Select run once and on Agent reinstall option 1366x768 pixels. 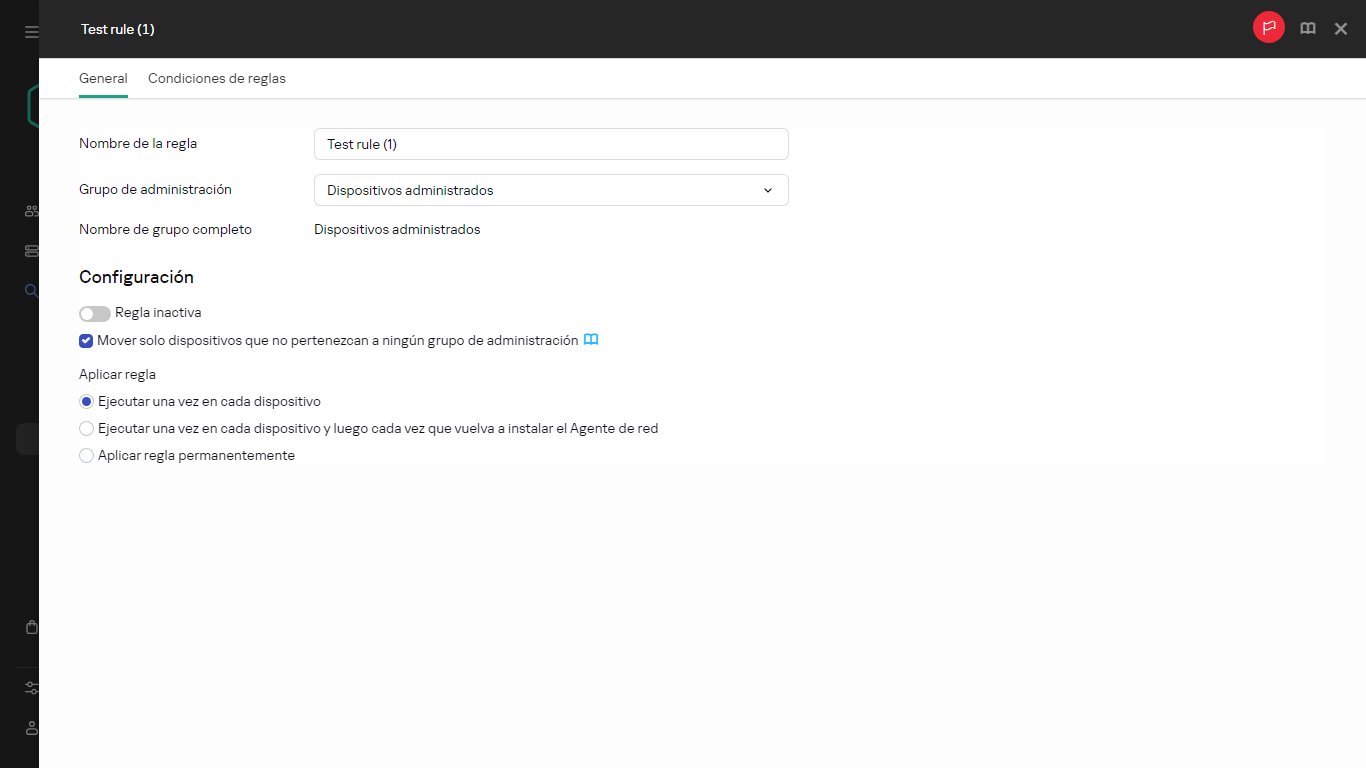(87, 429)
